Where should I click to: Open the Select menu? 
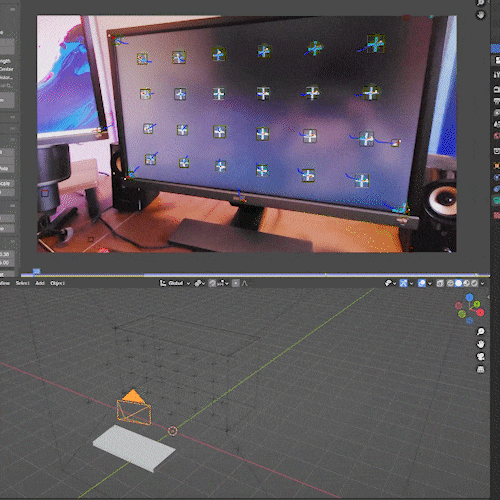23,283
